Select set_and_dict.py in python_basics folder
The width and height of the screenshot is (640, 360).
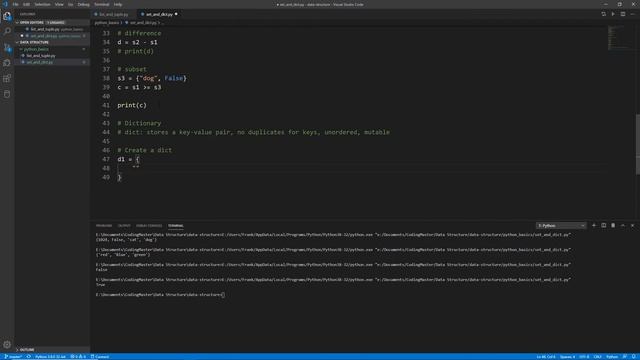point(40,62)
